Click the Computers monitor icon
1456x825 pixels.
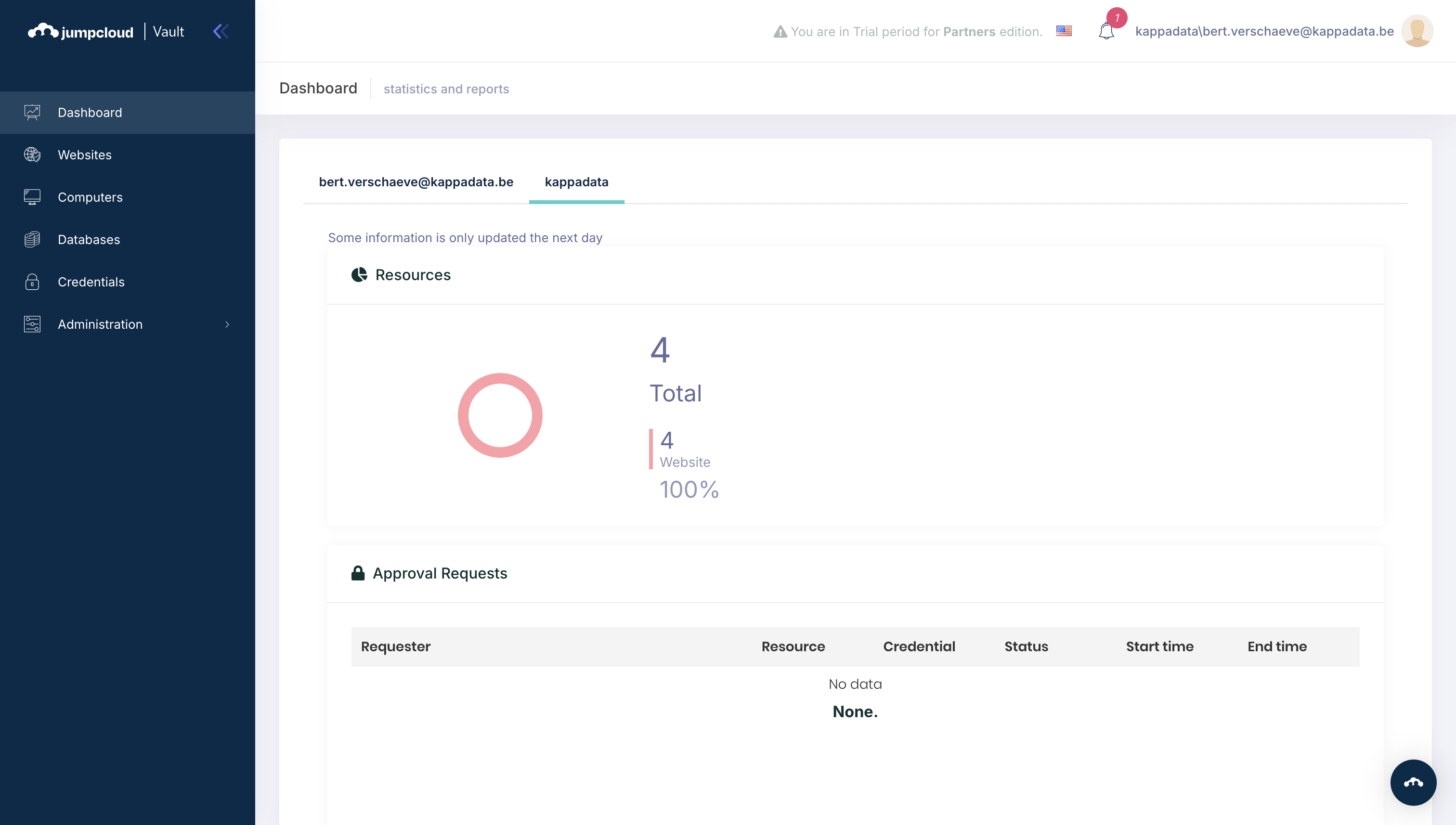(32, 197)
